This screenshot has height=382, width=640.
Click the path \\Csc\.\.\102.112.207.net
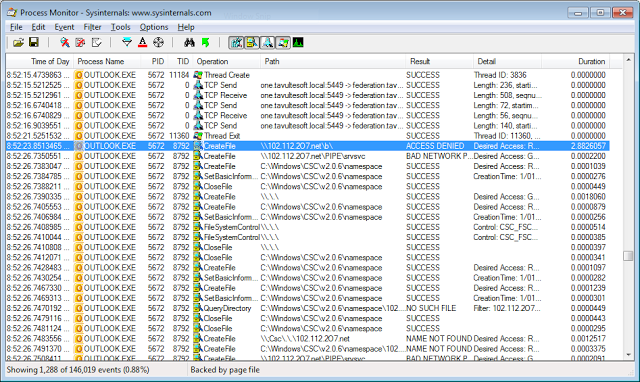click(x=305, y=339)
